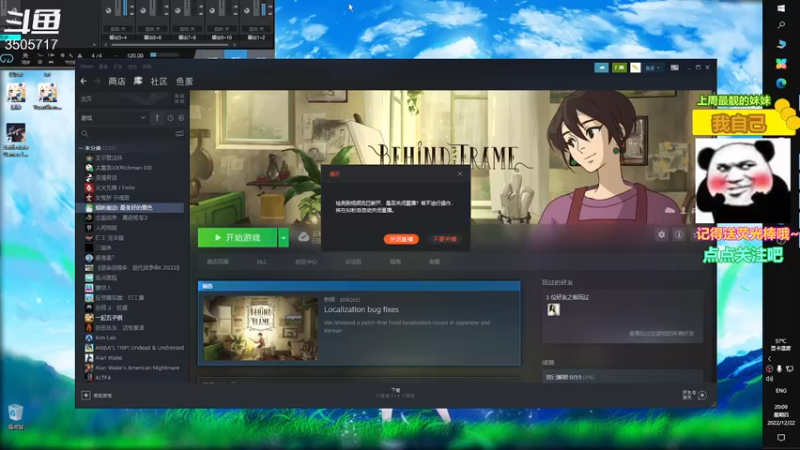
Task: Open advanced library filter options icon
Action: click(180, 134)
